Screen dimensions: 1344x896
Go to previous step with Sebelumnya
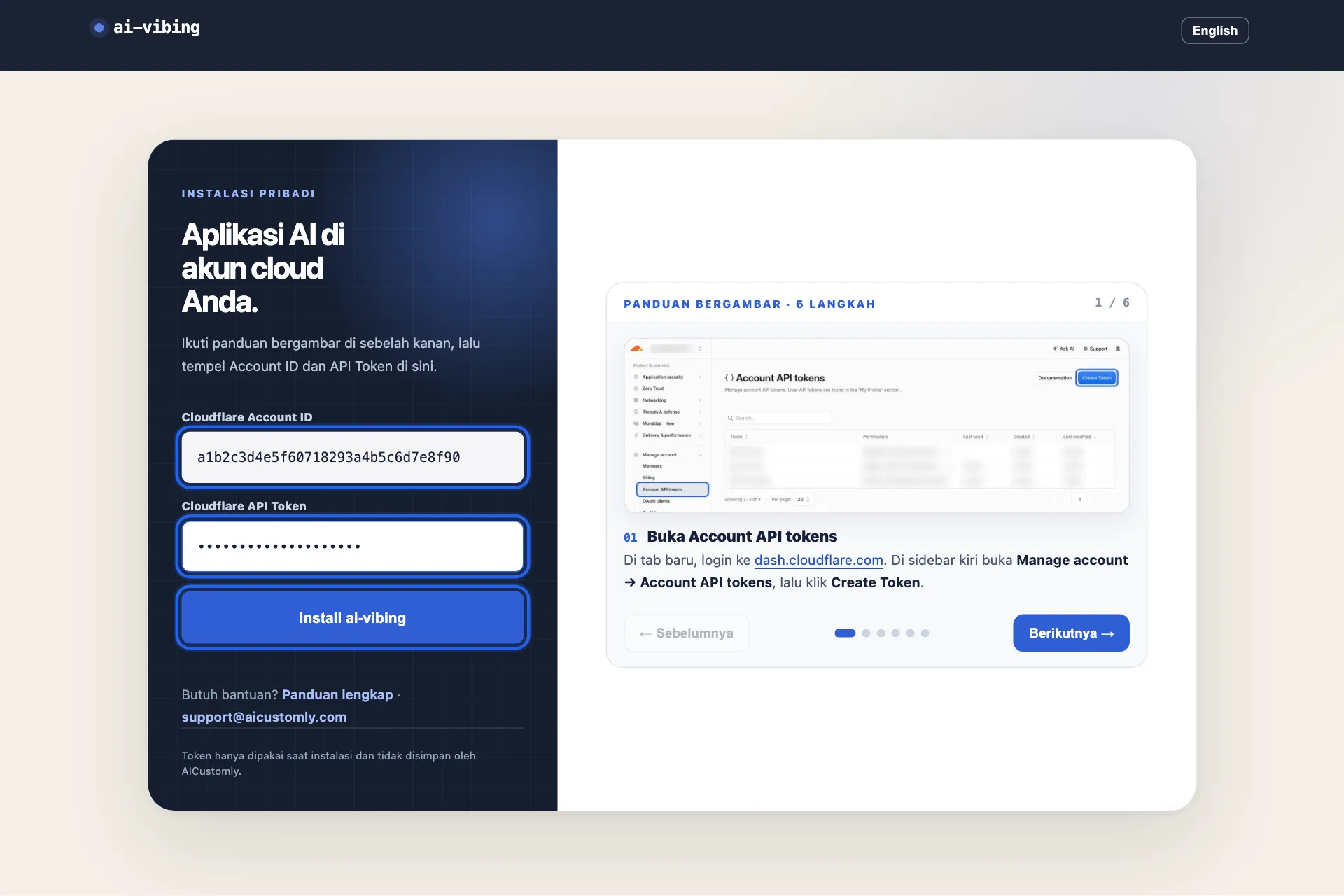click(x=686, y=633)
